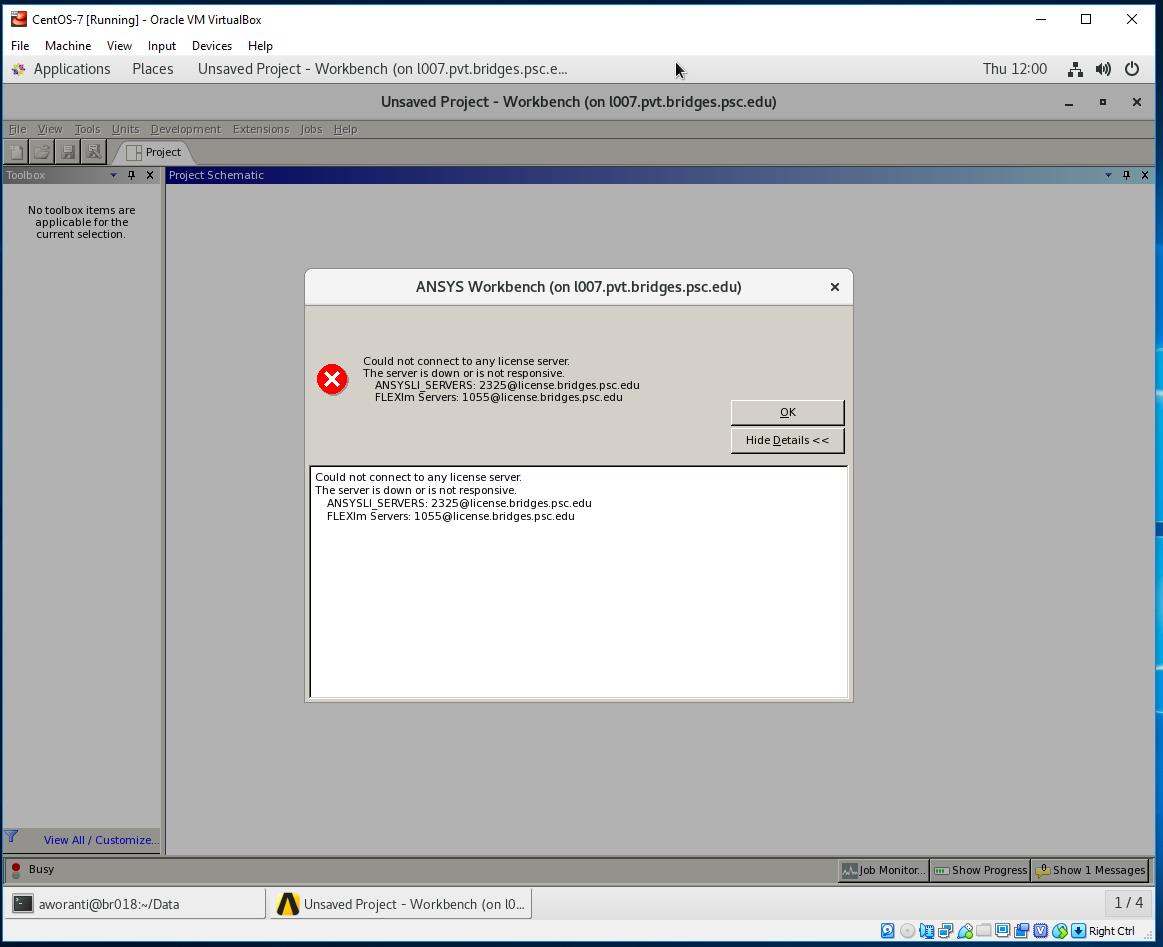The height and width of the screenshot is (947, 1163).
Task: Switch to the aworanti@br018 terminal taskbar item
Action: click(x=134, y=904)
